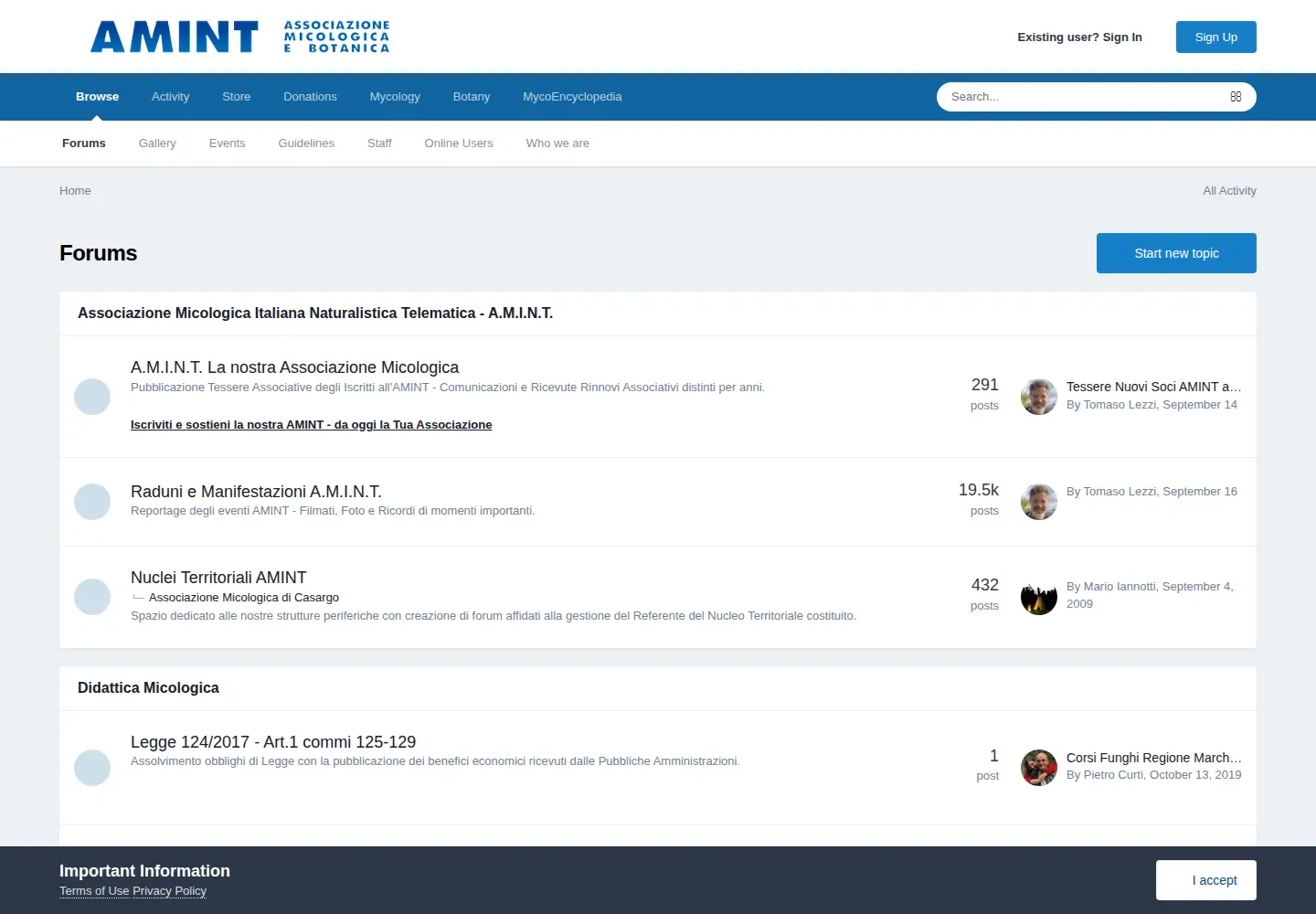Open the A.M.I.N.T. La nostra Associazione Micologica forum
This screenshot has height=914, width=1316.
pos(294,367)
